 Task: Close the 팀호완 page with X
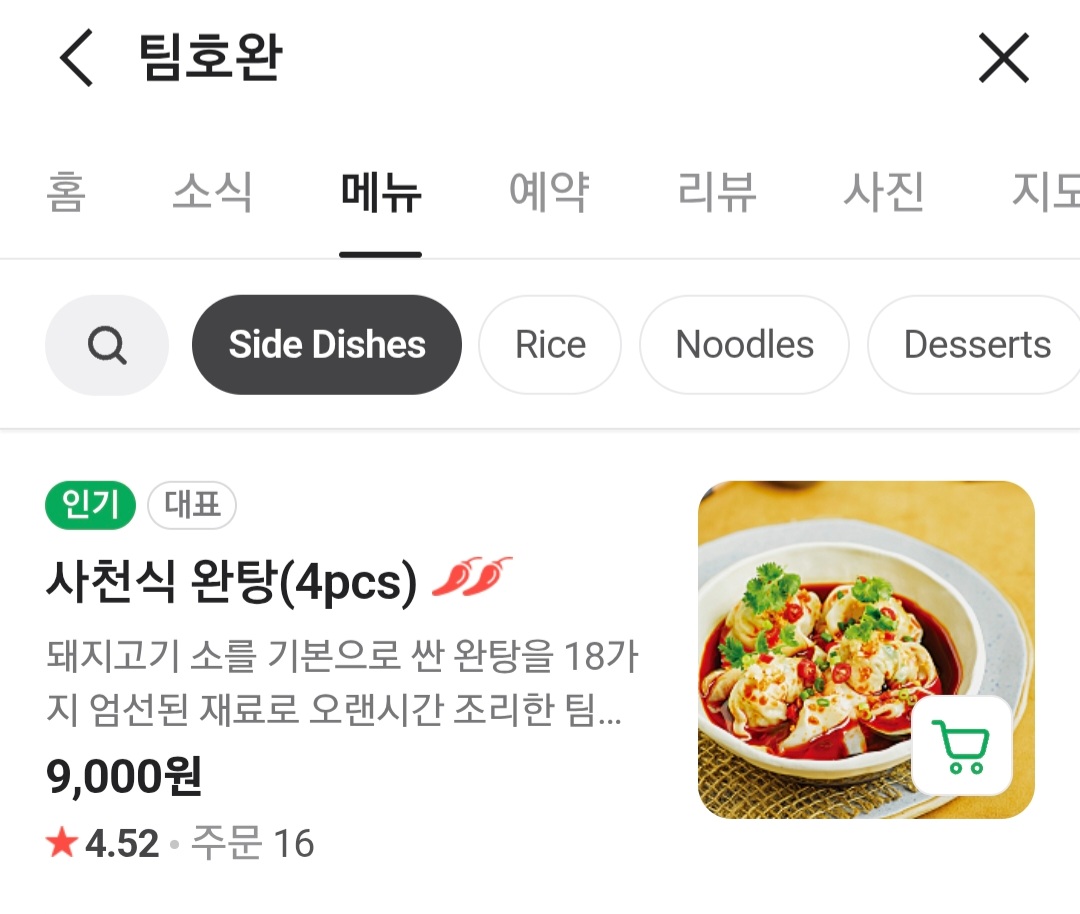1003,58
